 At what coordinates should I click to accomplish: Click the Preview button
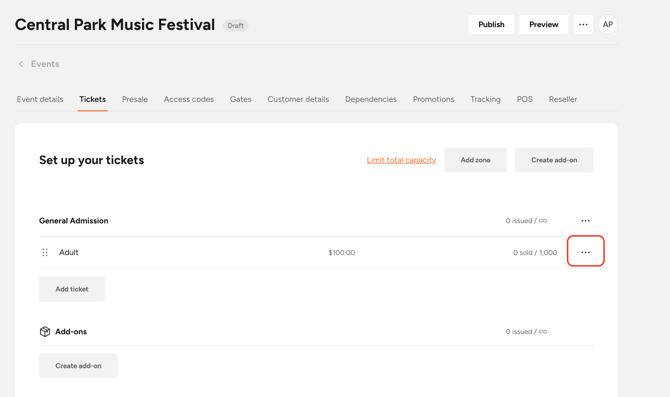pyautogui.click(x=544, y=24)
